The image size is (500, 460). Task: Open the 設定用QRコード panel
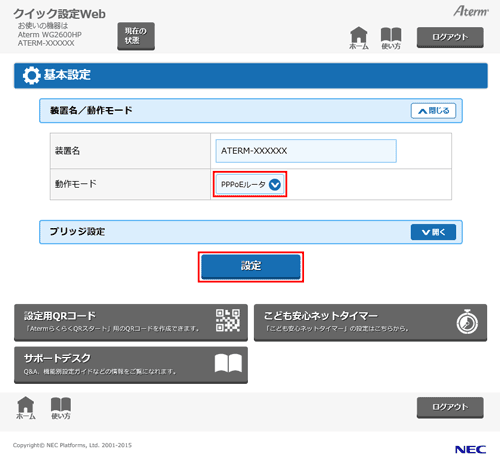click(131, 322)
